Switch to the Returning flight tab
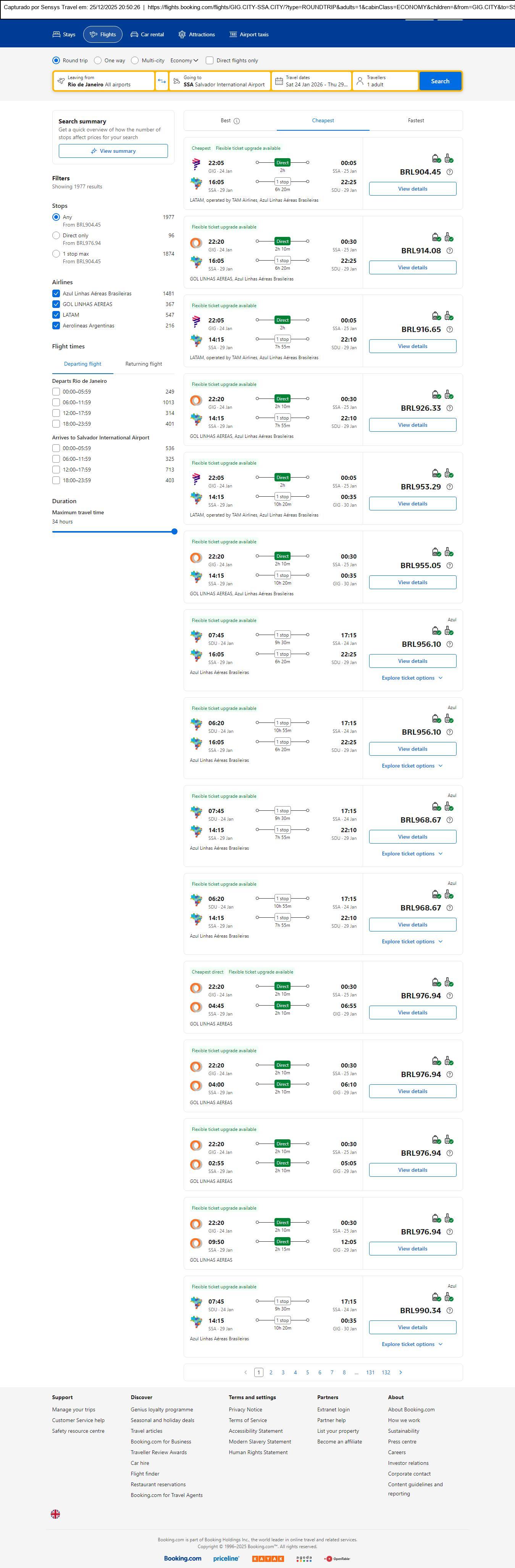This screenshot has height=1568, width=515. (144, 364)
